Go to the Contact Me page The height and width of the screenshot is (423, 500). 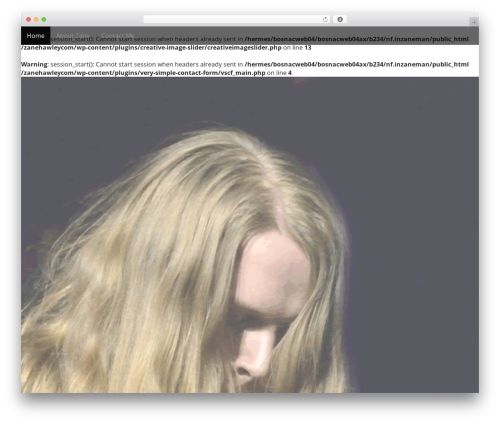pos(118,36)
